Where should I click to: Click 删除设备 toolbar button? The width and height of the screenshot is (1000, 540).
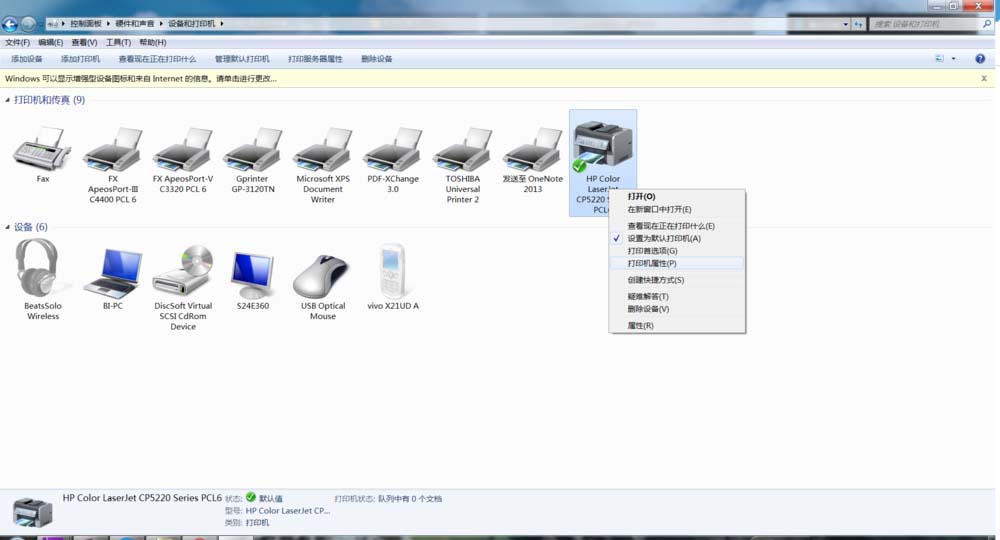[376, 59]
